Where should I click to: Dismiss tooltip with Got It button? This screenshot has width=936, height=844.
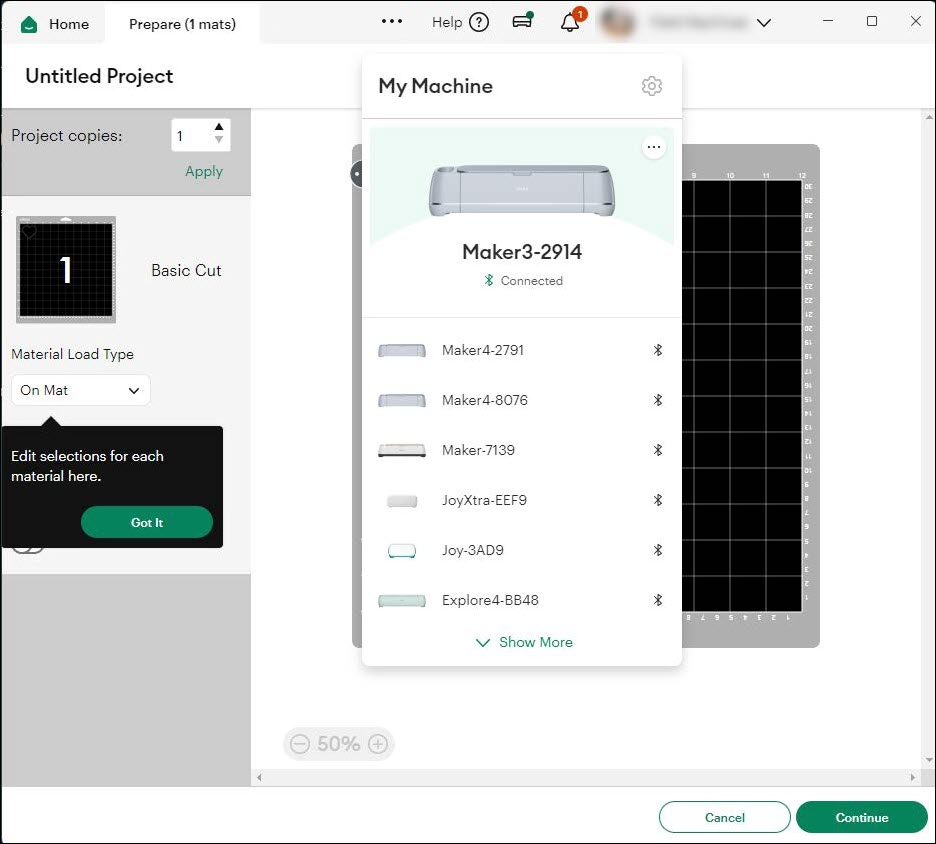147,522
